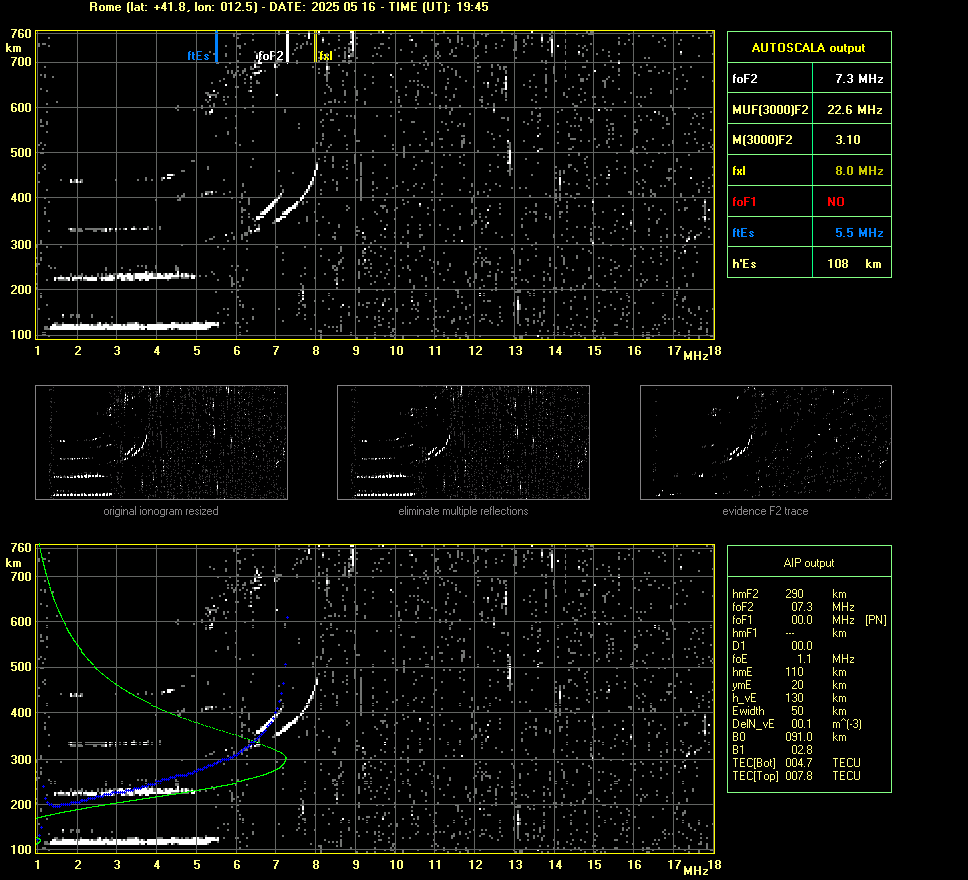Click the 'AUTOSCALA output' heading
968x880 pixels.
pos(808,48)
